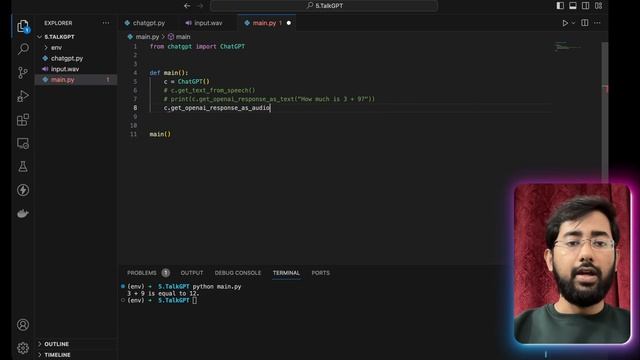
Task: Open editor More Actions ellipsis
Action: 597,23
